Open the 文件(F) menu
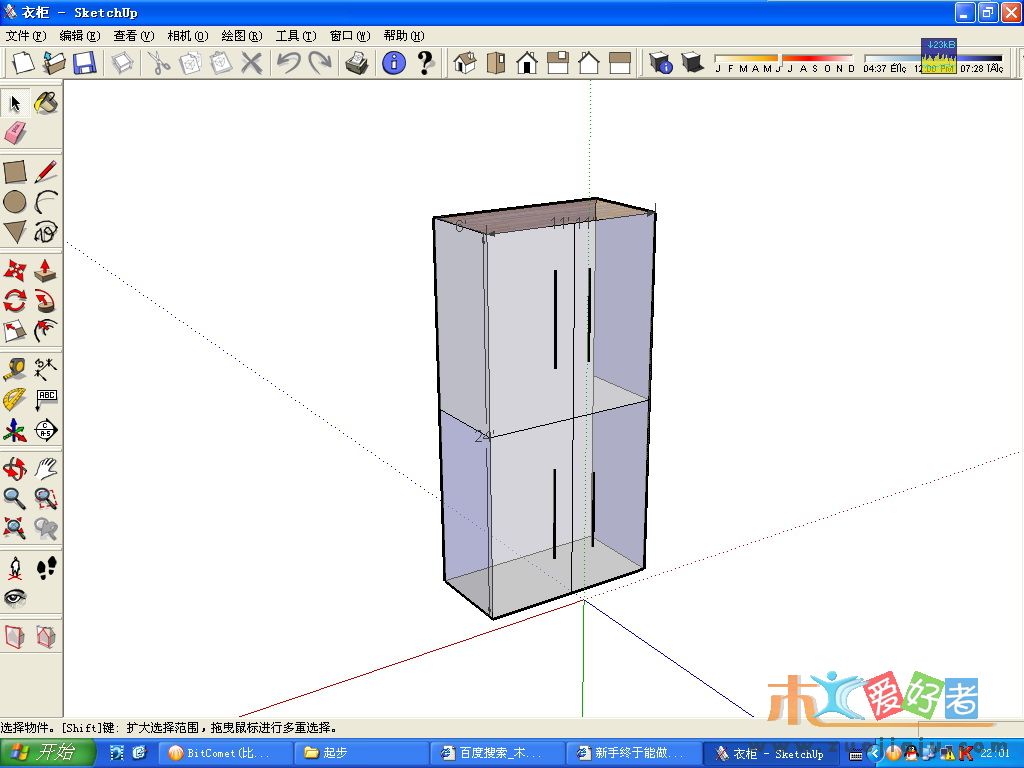The width and height of the screenshot is (1024, 768). pyautogui.click(x=26, y=36)
